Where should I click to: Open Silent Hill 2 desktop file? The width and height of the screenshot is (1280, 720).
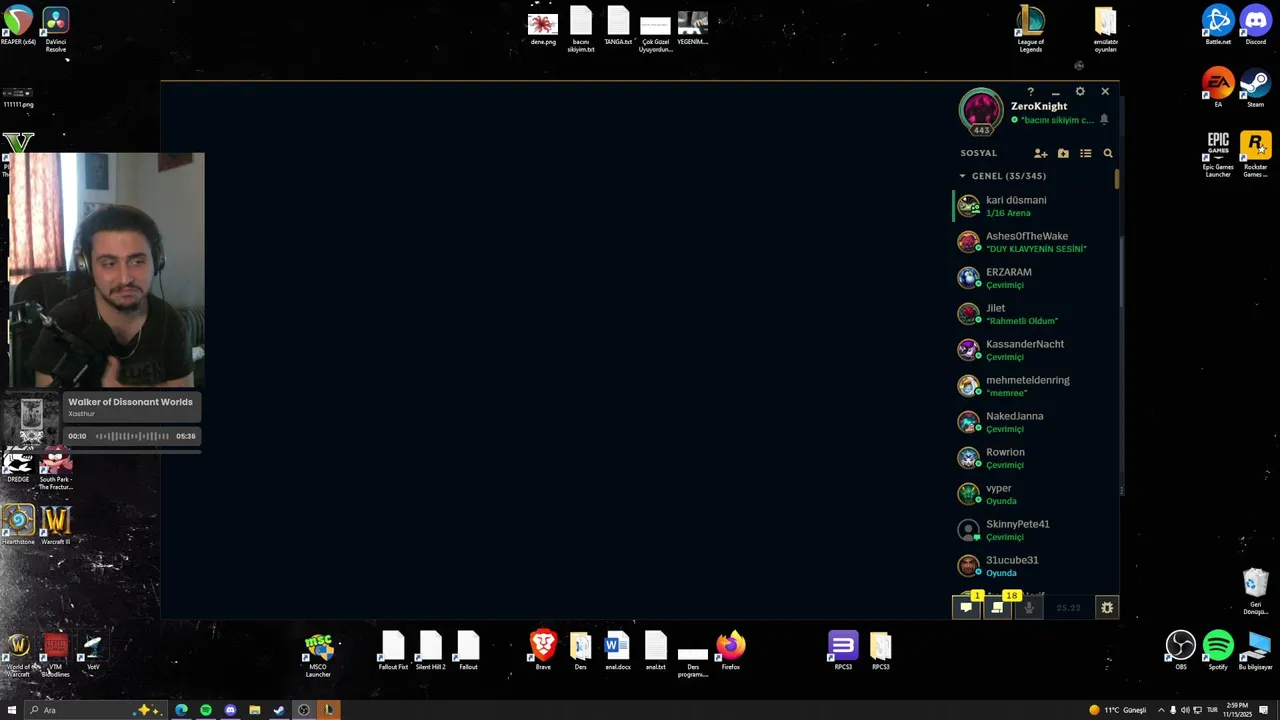point(430,650)
